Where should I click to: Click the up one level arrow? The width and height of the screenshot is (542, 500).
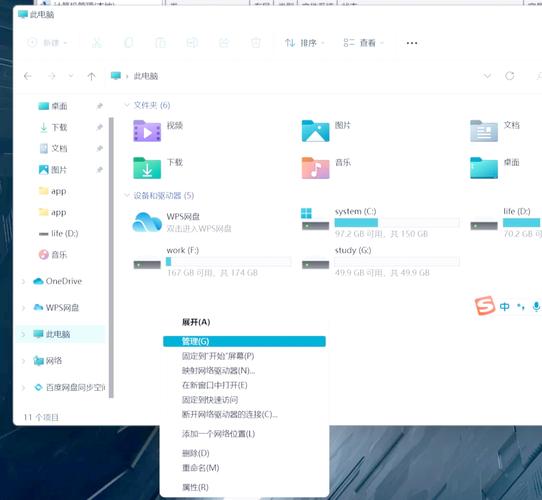[x=92, y=76]
